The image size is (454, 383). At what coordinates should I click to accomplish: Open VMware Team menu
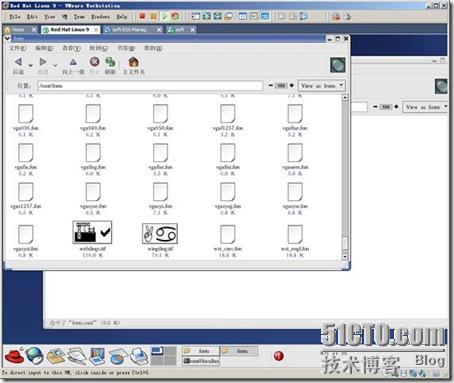pyautogui.click(x=79, y=16)
